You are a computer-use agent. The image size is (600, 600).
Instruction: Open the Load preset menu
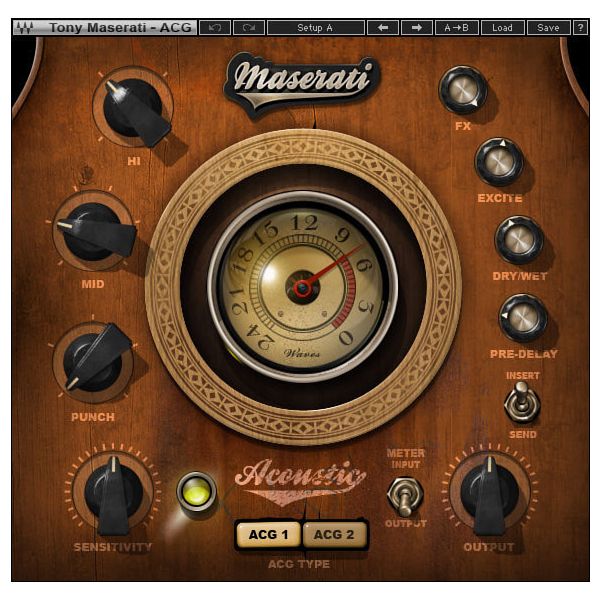tap(502, 28)
